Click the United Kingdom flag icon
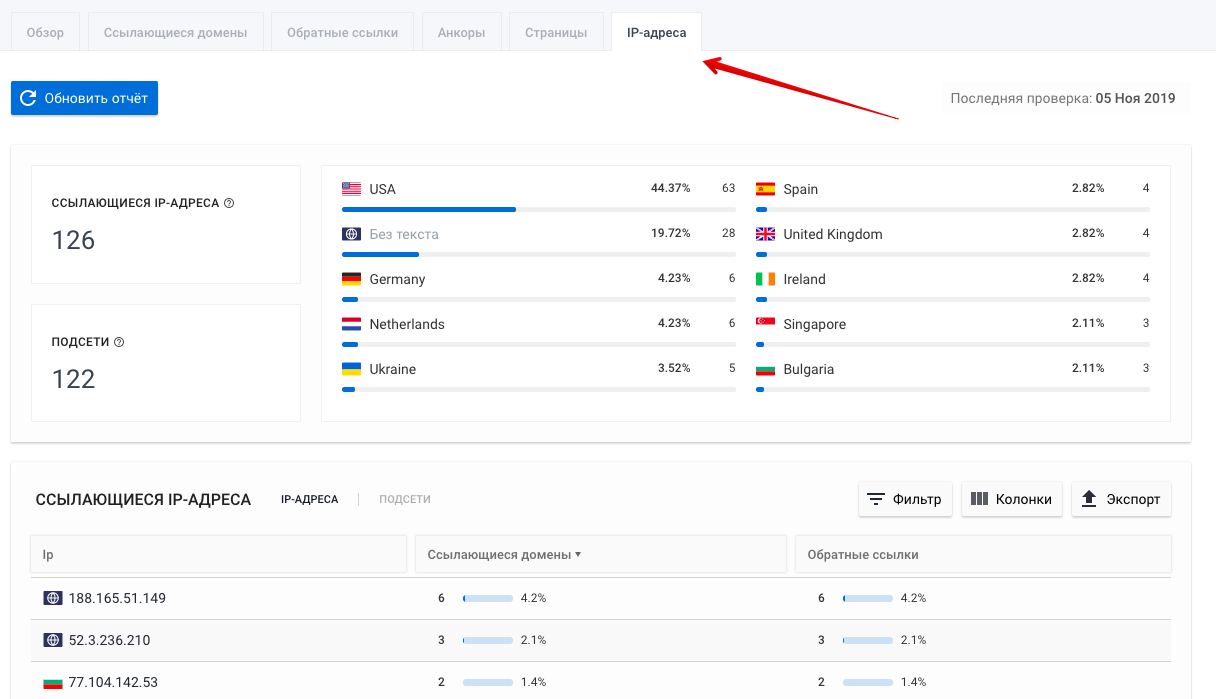 [765, 234]
